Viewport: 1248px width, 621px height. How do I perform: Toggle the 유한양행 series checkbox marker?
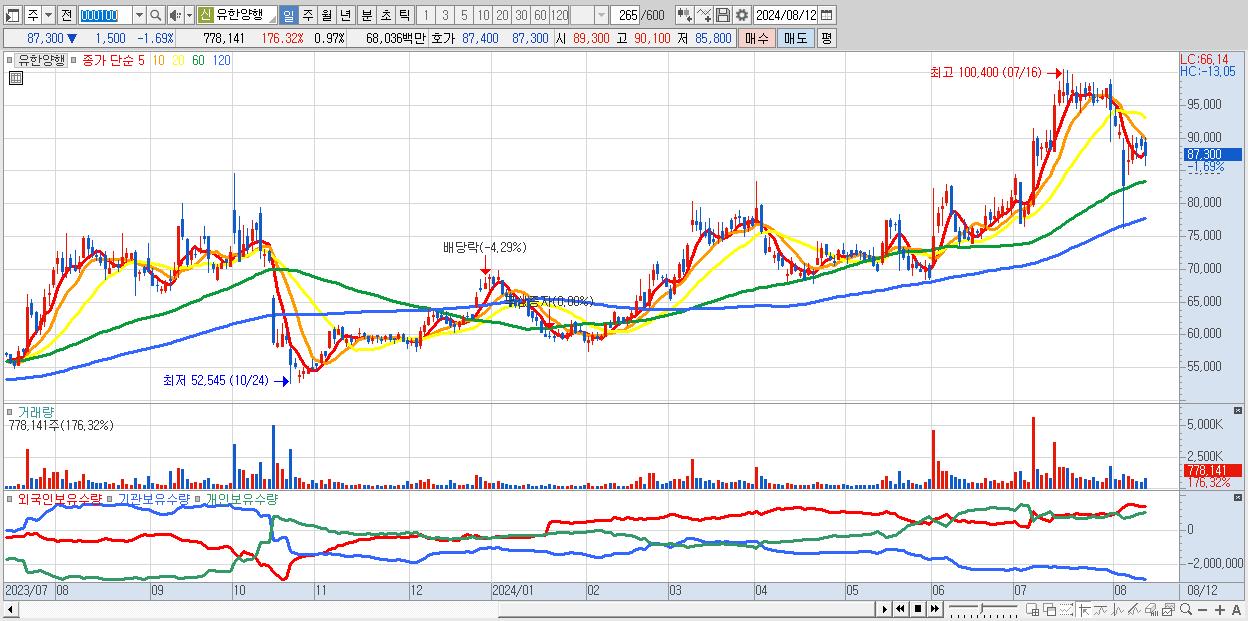pyautogui.click(x=11, y=60)
